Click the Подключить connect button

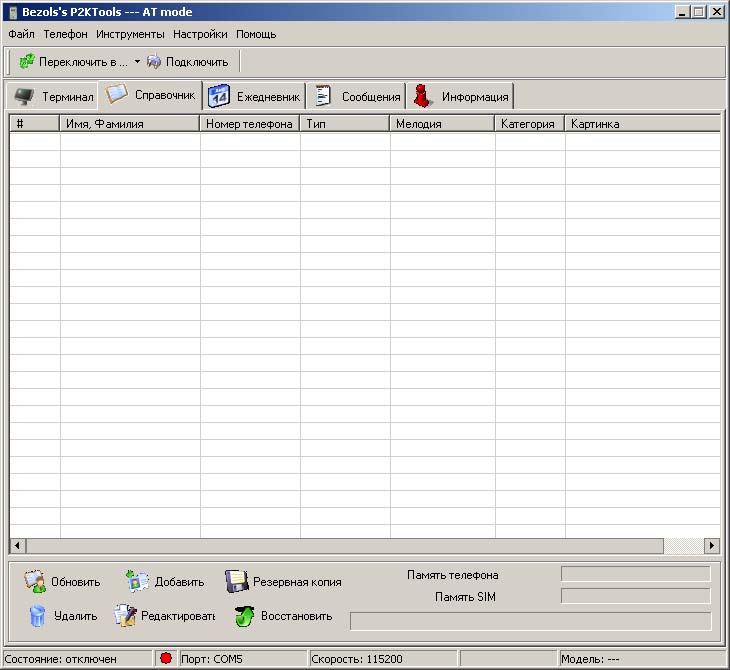[x=188, y=61]
